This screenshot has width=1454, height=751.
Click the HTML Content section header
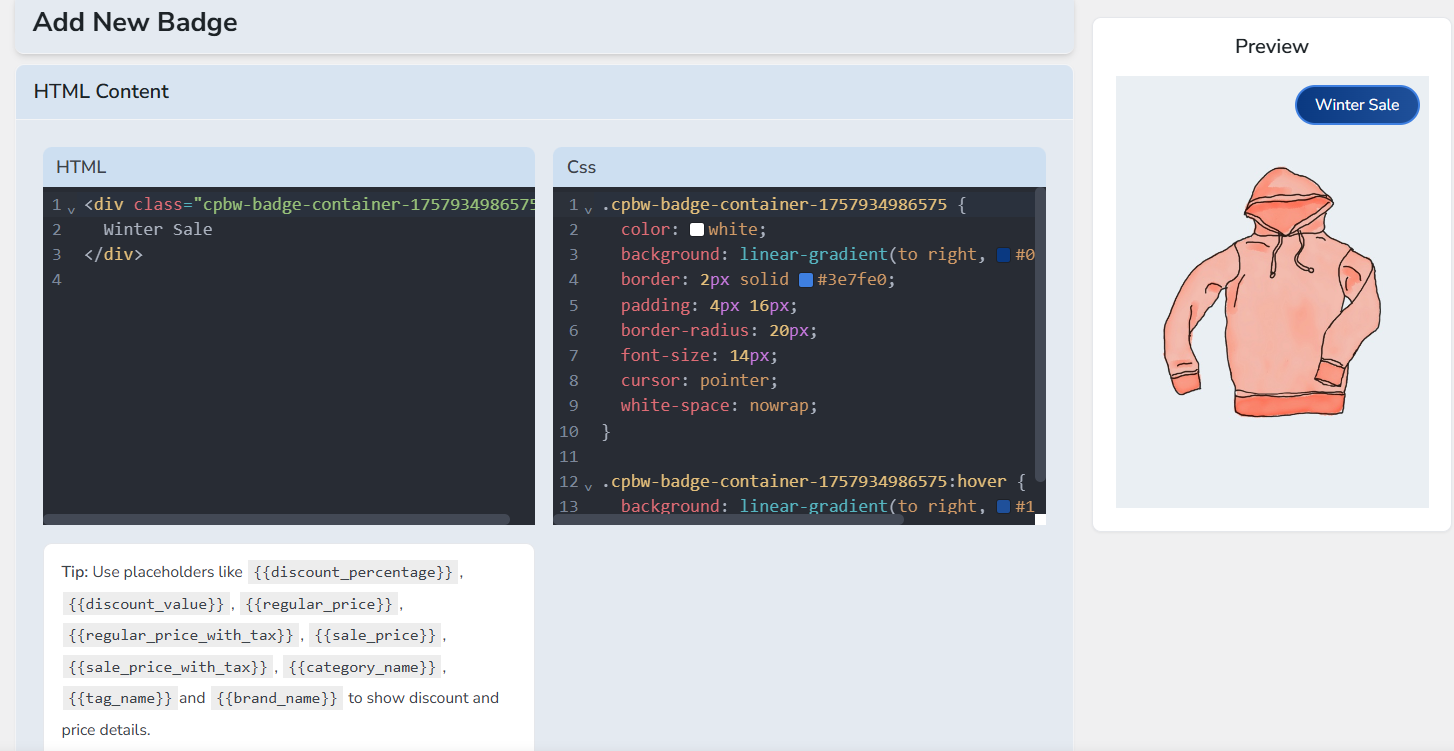[102, 92]
